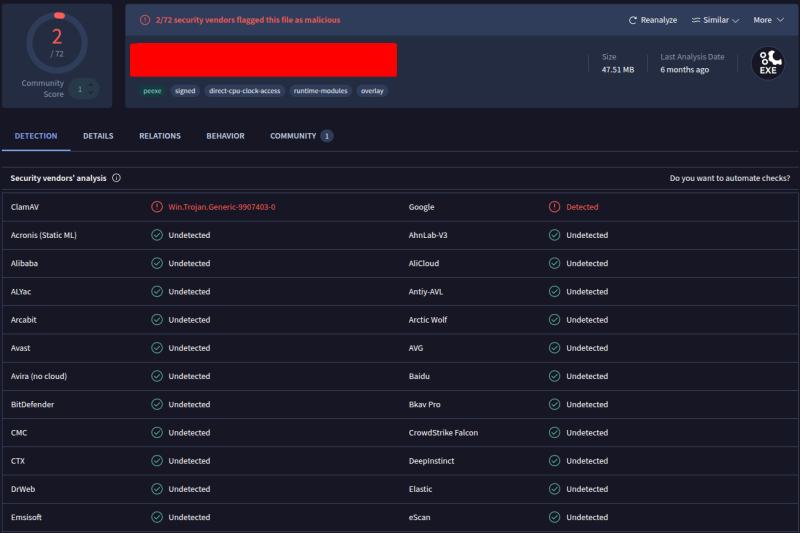The width and height of the screenshot is (800, 533).
Task: Open the Similar dropdown
Action: (715, 20)
